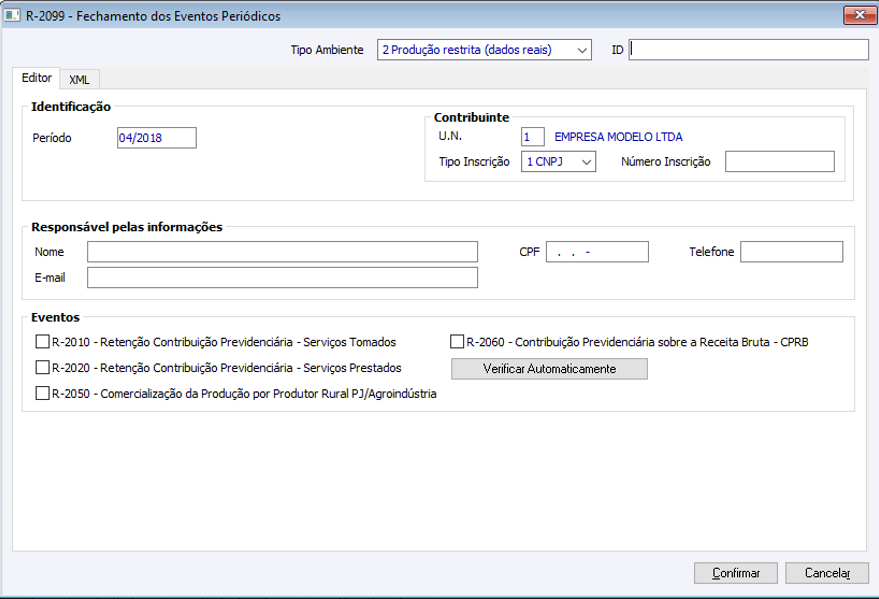
Task: Open the Tipo Ambiente dropdown
Action: click(x=484, y=50)
